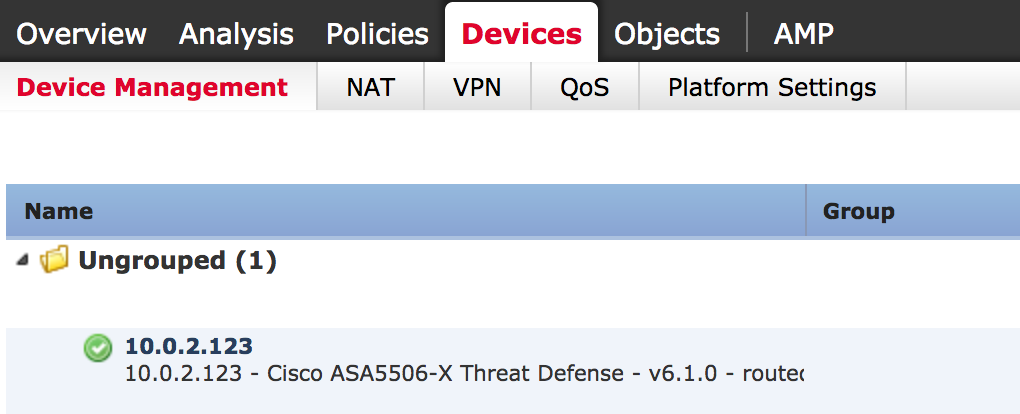Click the Ungrouped folder icon

point(54,262)
